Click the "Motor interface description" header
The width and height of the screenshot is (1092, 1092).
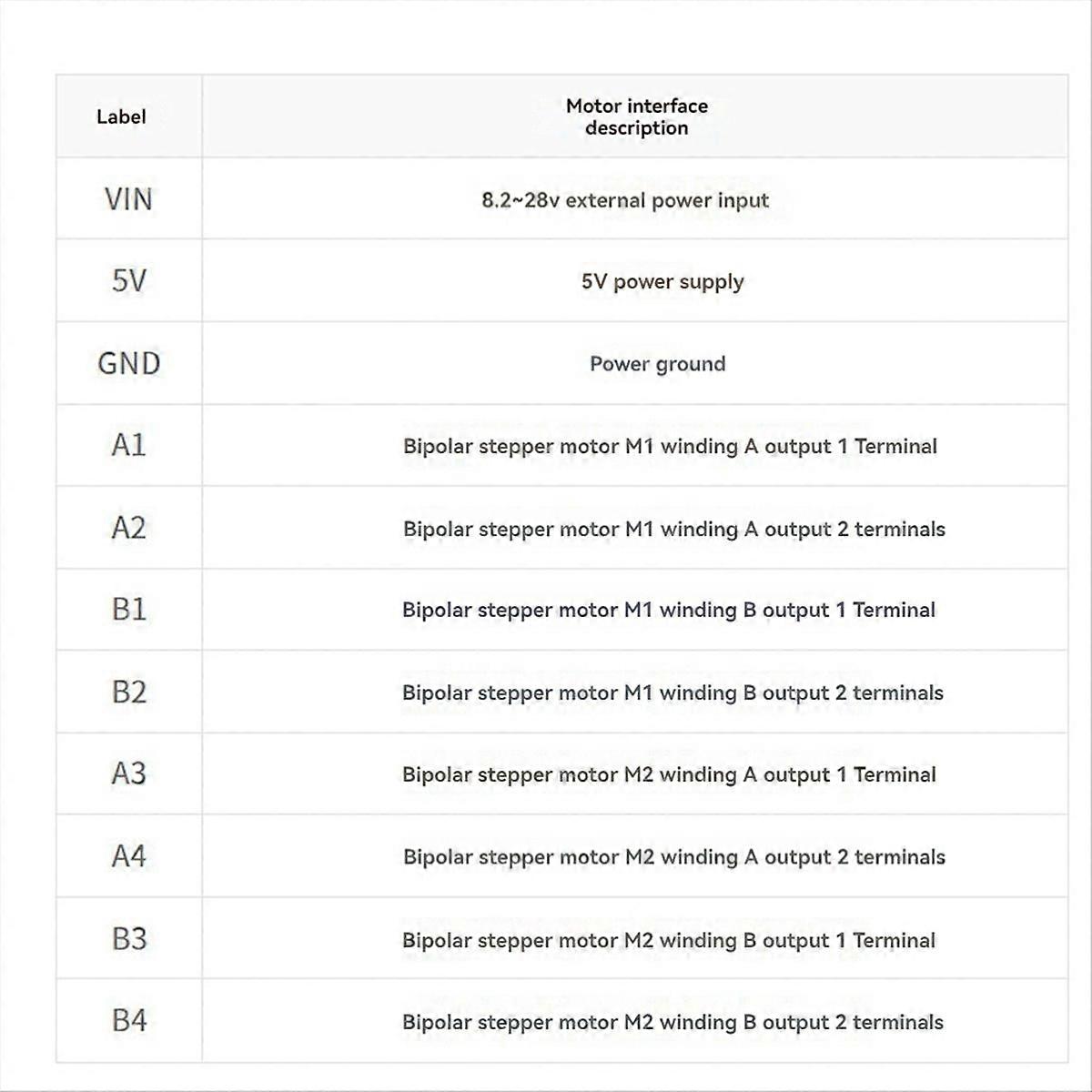[636, 116]
